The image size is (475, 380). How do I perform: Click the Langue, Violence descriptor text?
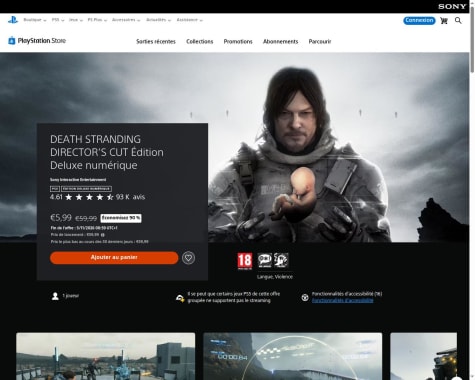click(x=275, y=277)
